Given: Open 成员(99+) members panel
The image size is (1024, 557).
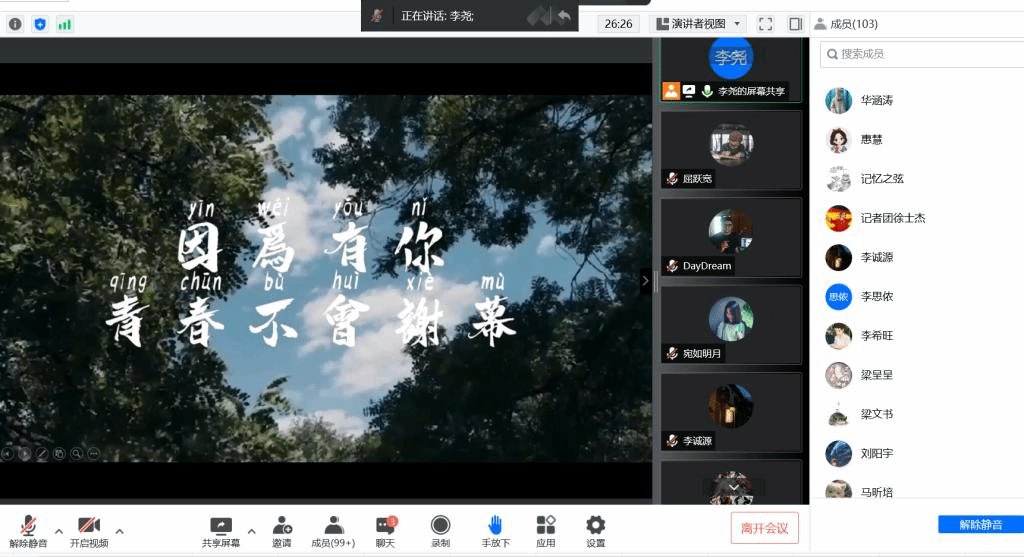Looking at the screenshot, I should 333,530.
